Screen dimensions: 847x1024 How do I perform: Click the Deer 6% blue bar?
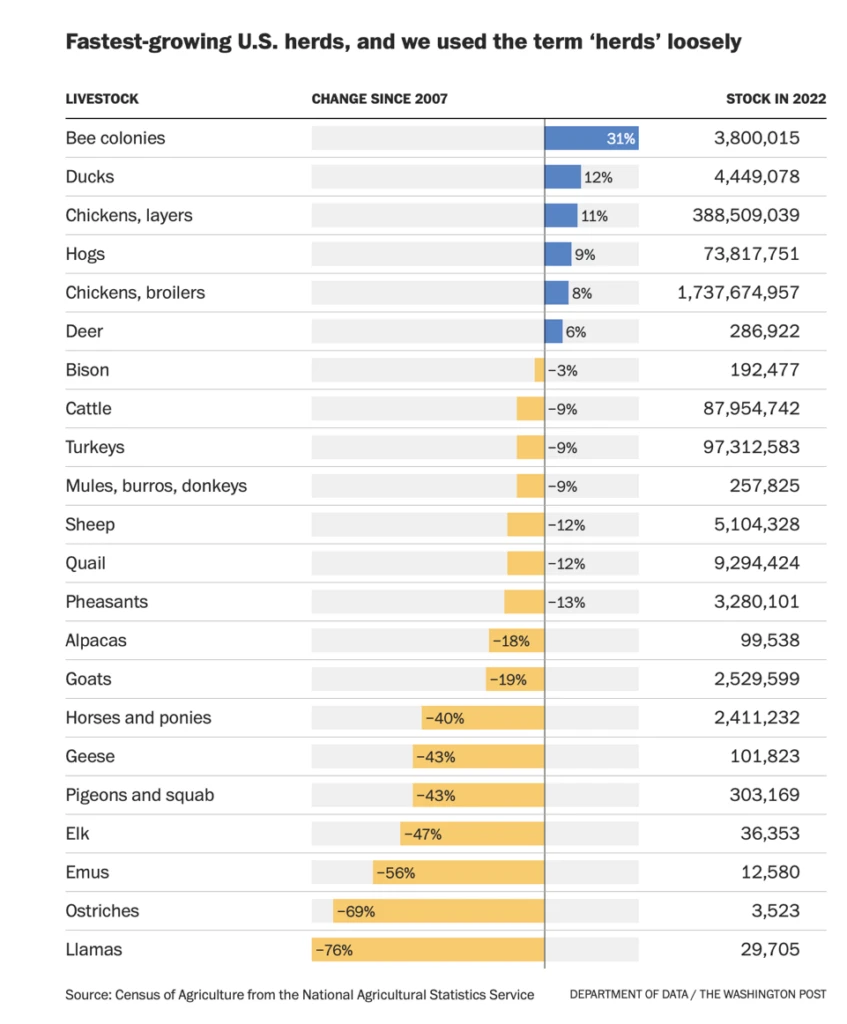[553, 331]
